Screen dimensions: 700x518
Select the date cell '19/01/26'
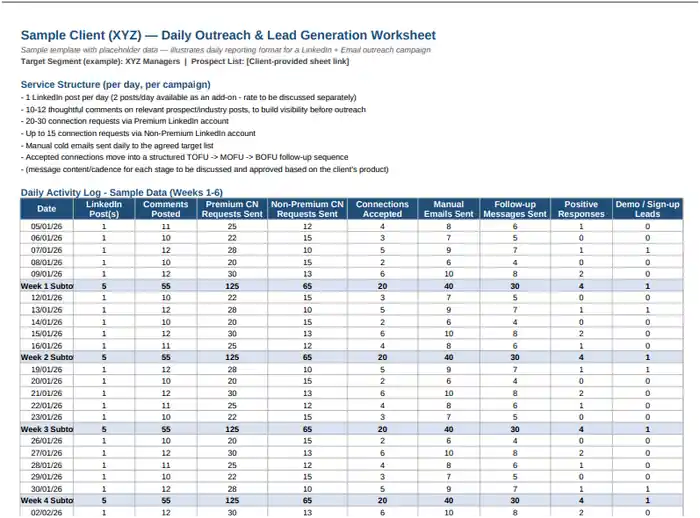(46, 369)
